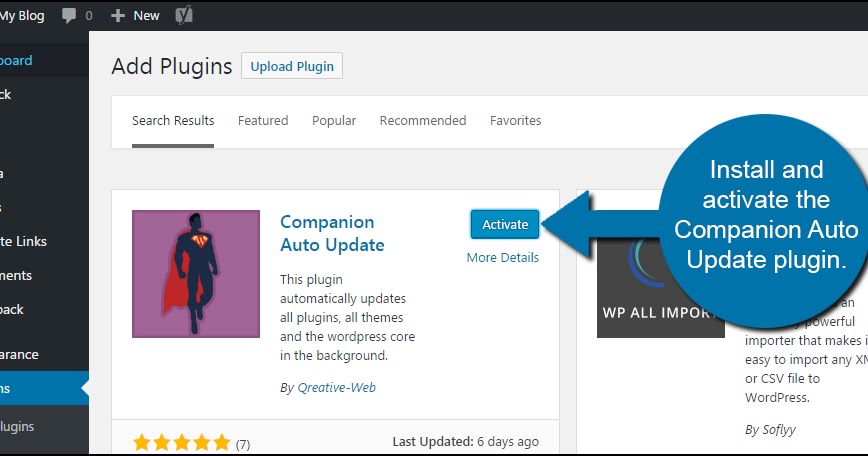Image resolution: width=868 pixels, height=456 pixels.
Task: Switch to the Featured tab
Action: point(263,121)
